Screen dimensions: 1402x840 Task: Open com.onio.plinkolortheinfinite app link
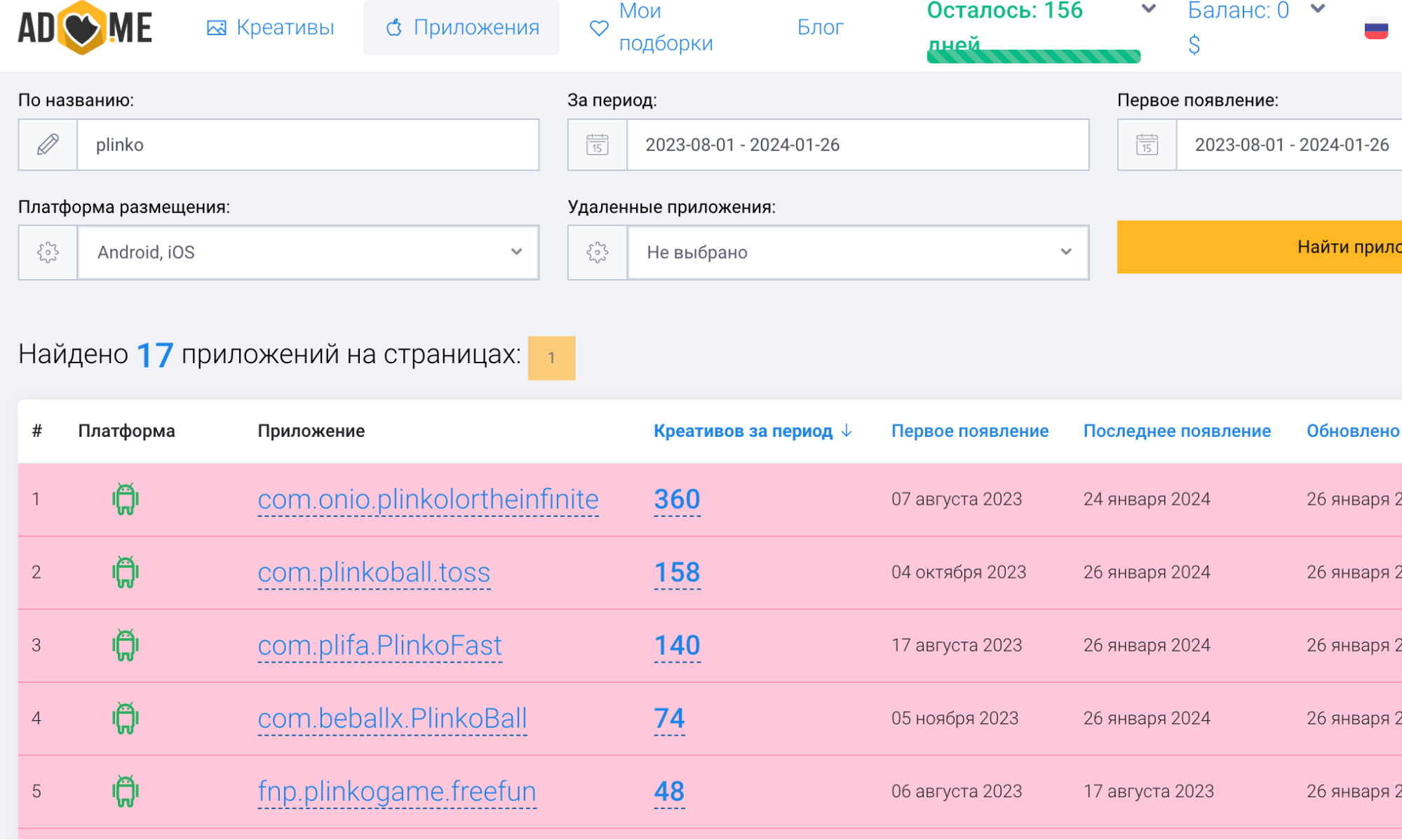(428, 499)
